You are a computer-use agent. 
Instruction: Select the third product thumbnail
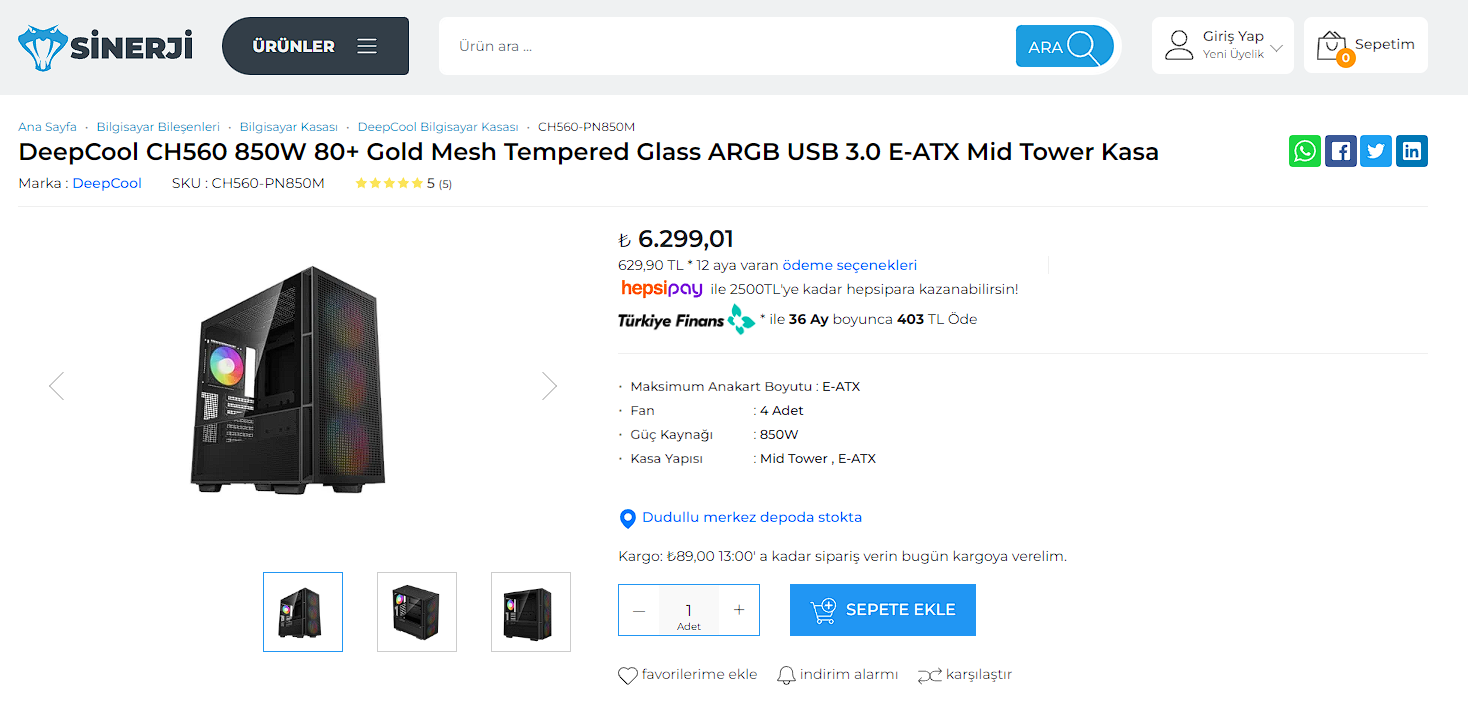tap(530, 612)
